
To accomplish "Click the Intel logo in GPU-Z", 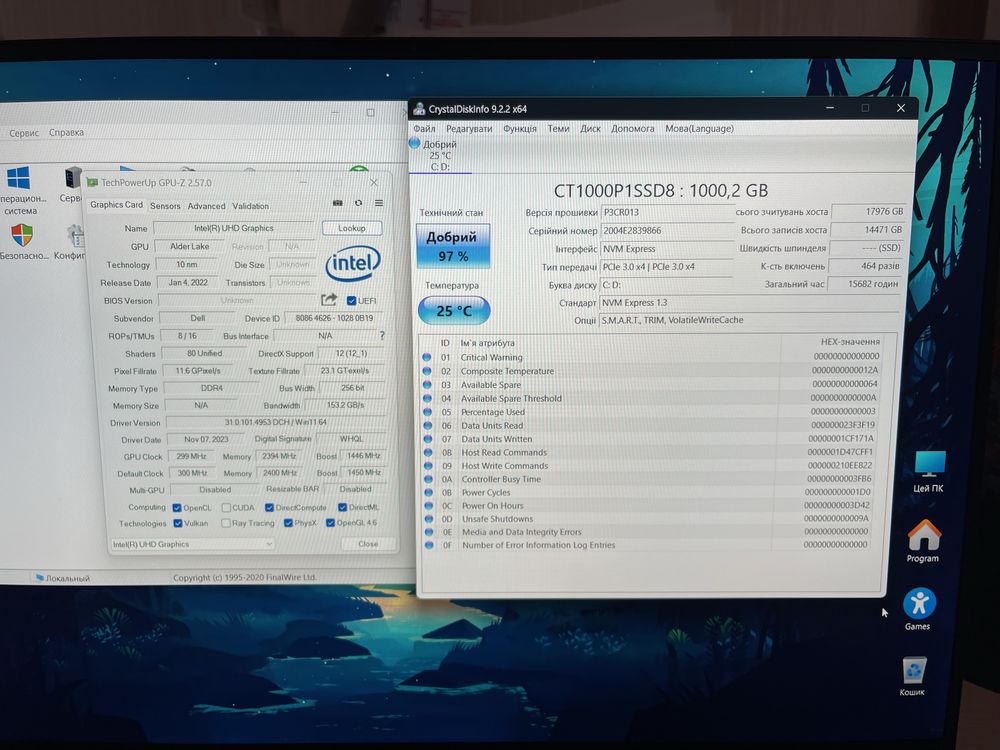I will click(x=353, y=264).
